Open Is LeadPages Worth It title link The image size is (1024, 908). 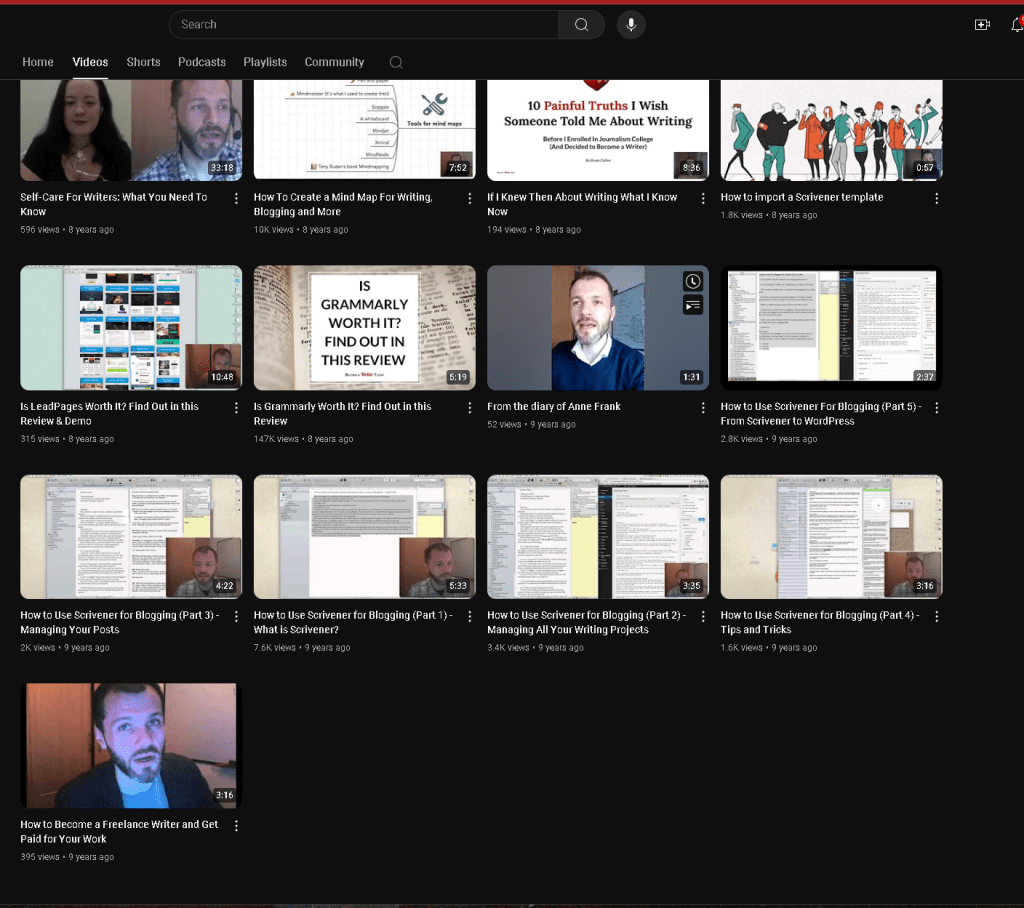(x=109, y=413)
